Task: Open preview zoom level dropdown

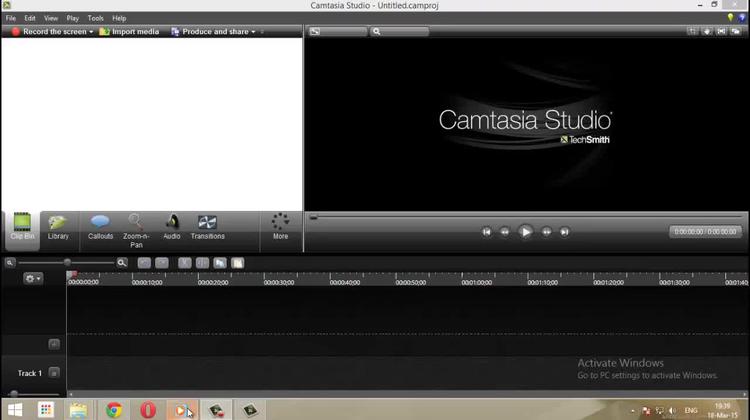Action: [400, 32]
